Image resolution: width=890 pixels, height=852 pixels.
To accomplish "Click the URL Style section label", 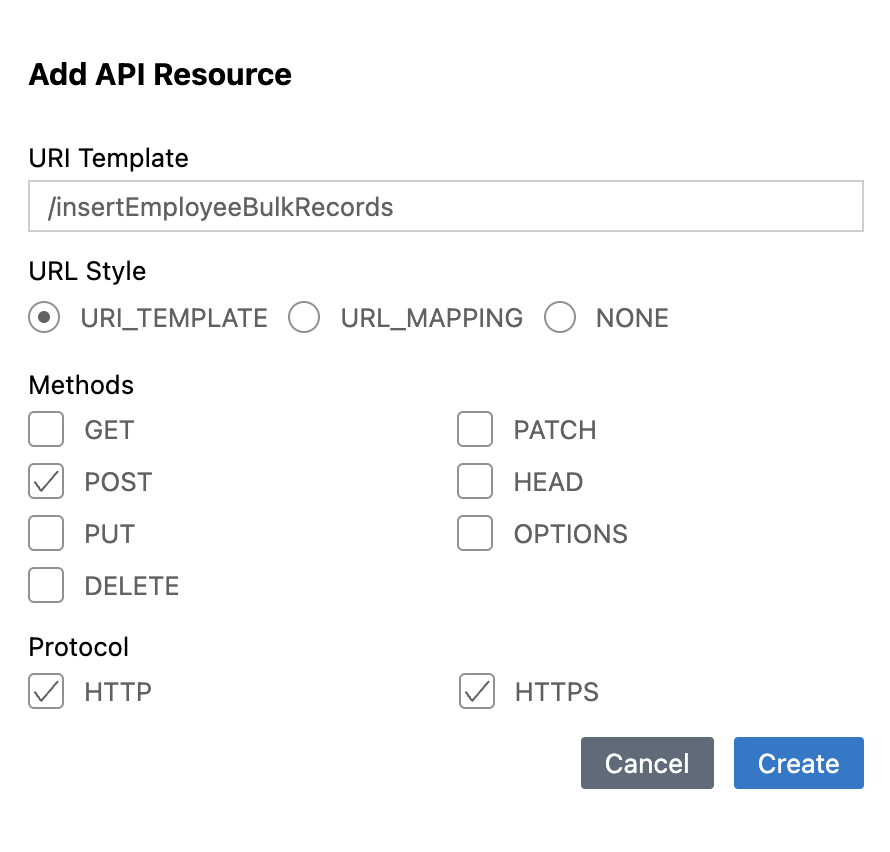I will [x=87, y=271].
